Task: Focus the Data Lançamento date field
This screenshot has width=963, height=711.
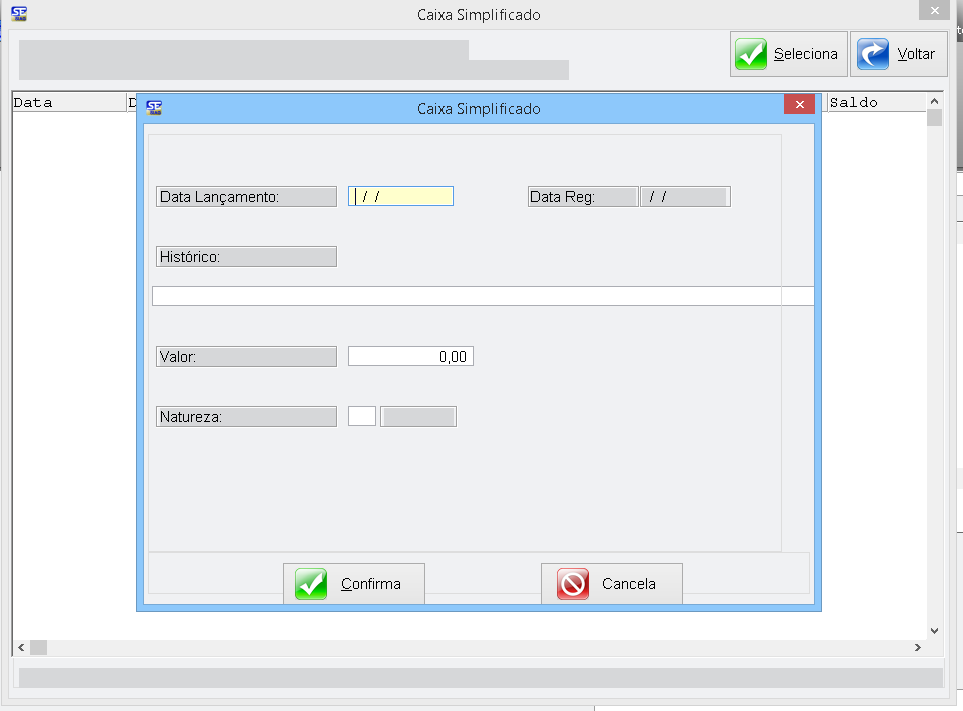Action: tap(401, 197)
